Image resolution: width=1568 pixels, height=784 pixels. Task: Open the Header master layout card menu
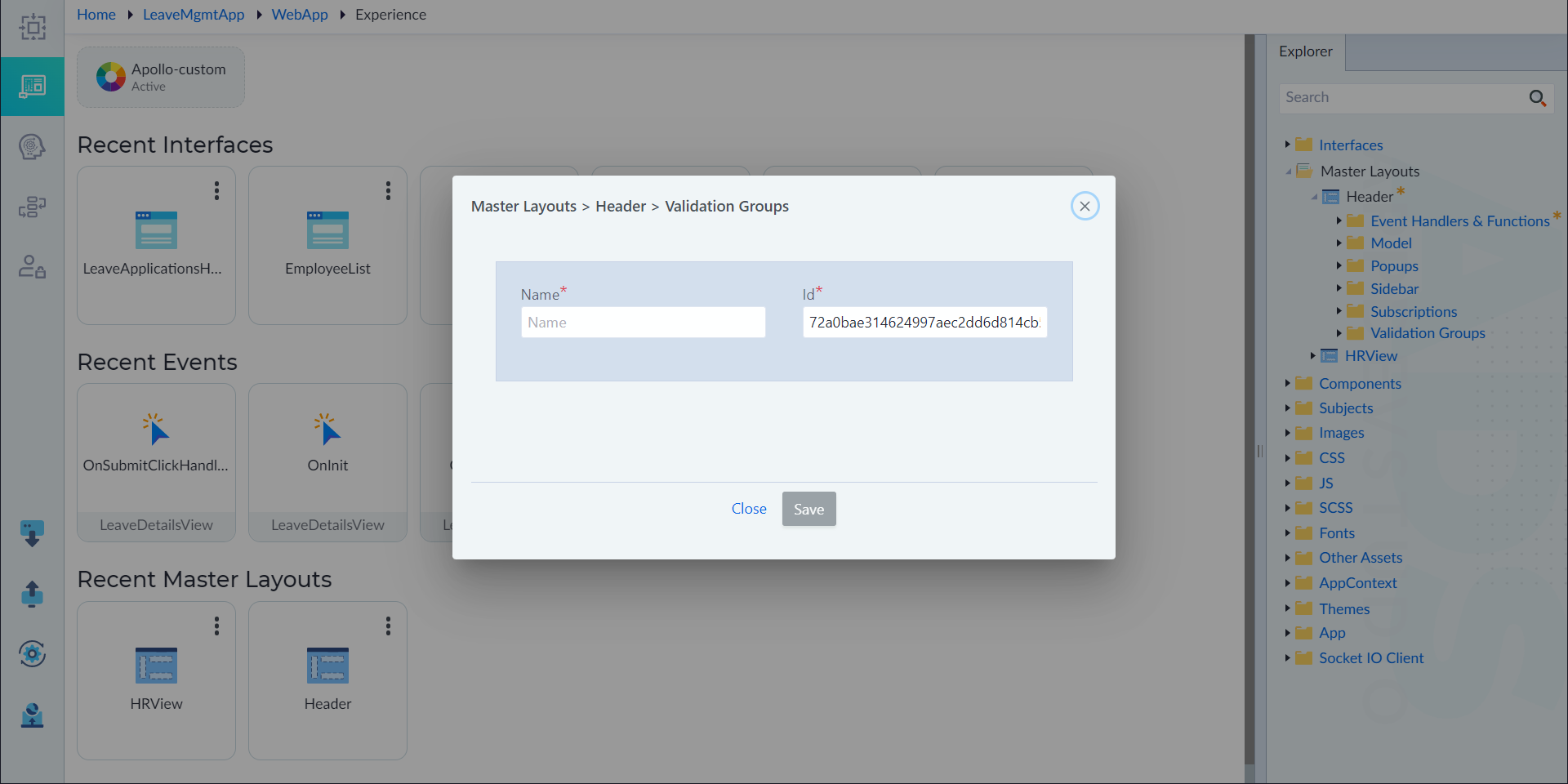(388, 626)
